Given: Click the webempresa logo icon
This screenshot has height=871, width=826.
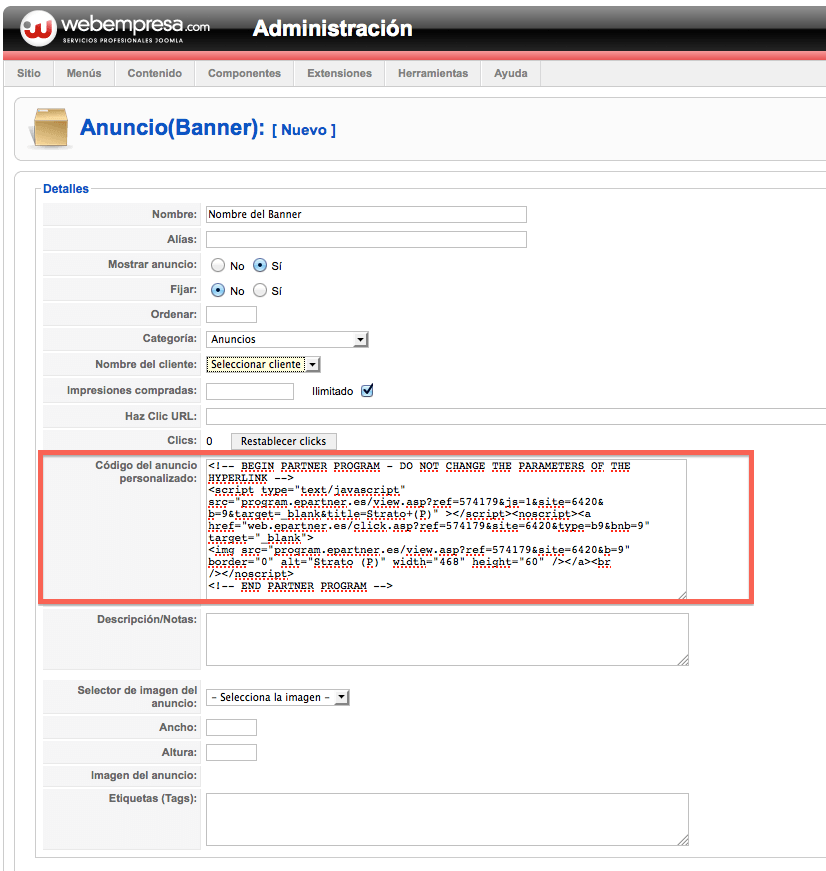Looking at the screenshot, I should tap(38, 28).
